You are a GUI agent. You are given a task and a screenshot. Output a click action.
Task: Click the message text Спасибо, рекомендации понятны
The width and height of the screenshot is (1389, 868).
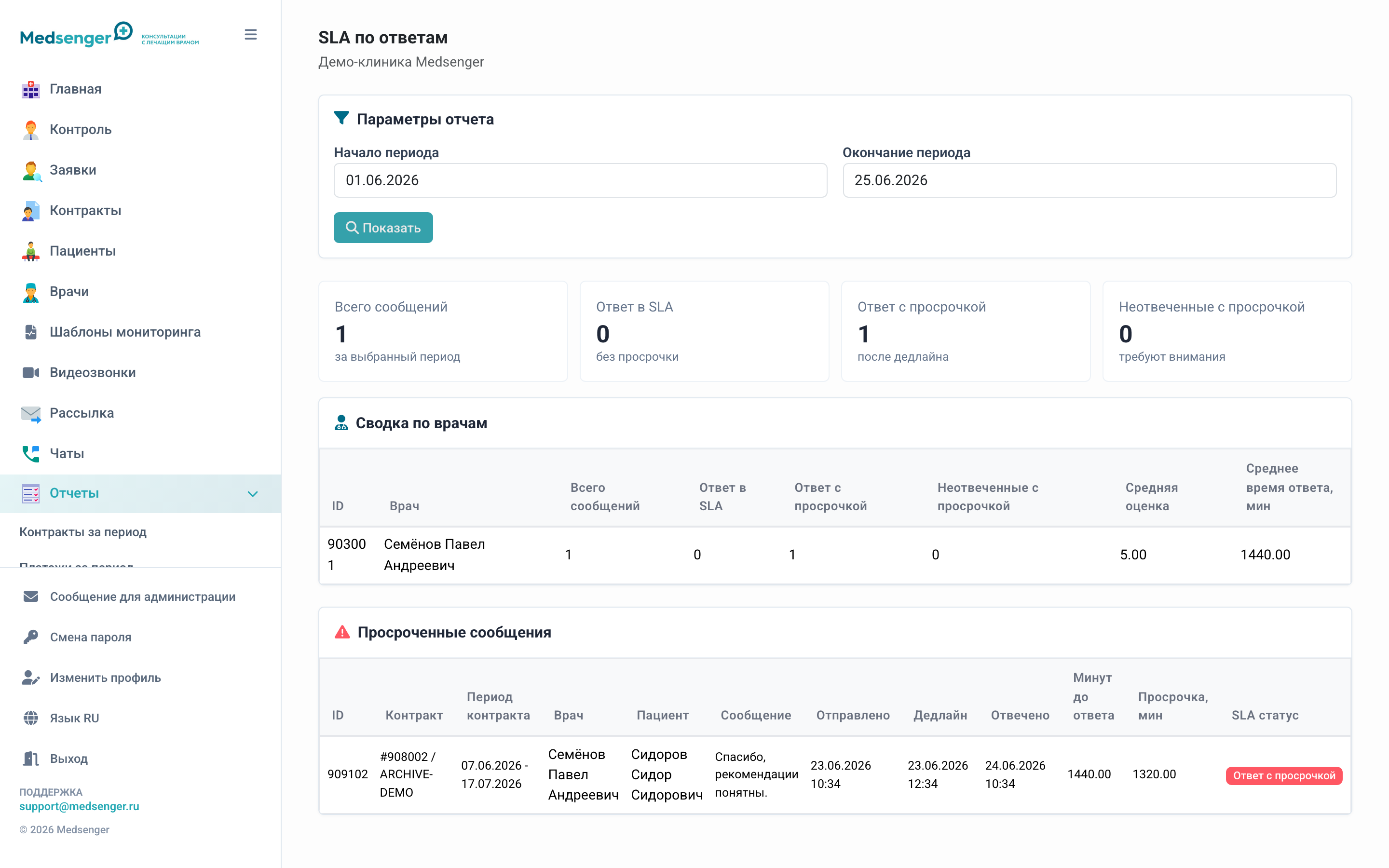click(x=757, y=774)
